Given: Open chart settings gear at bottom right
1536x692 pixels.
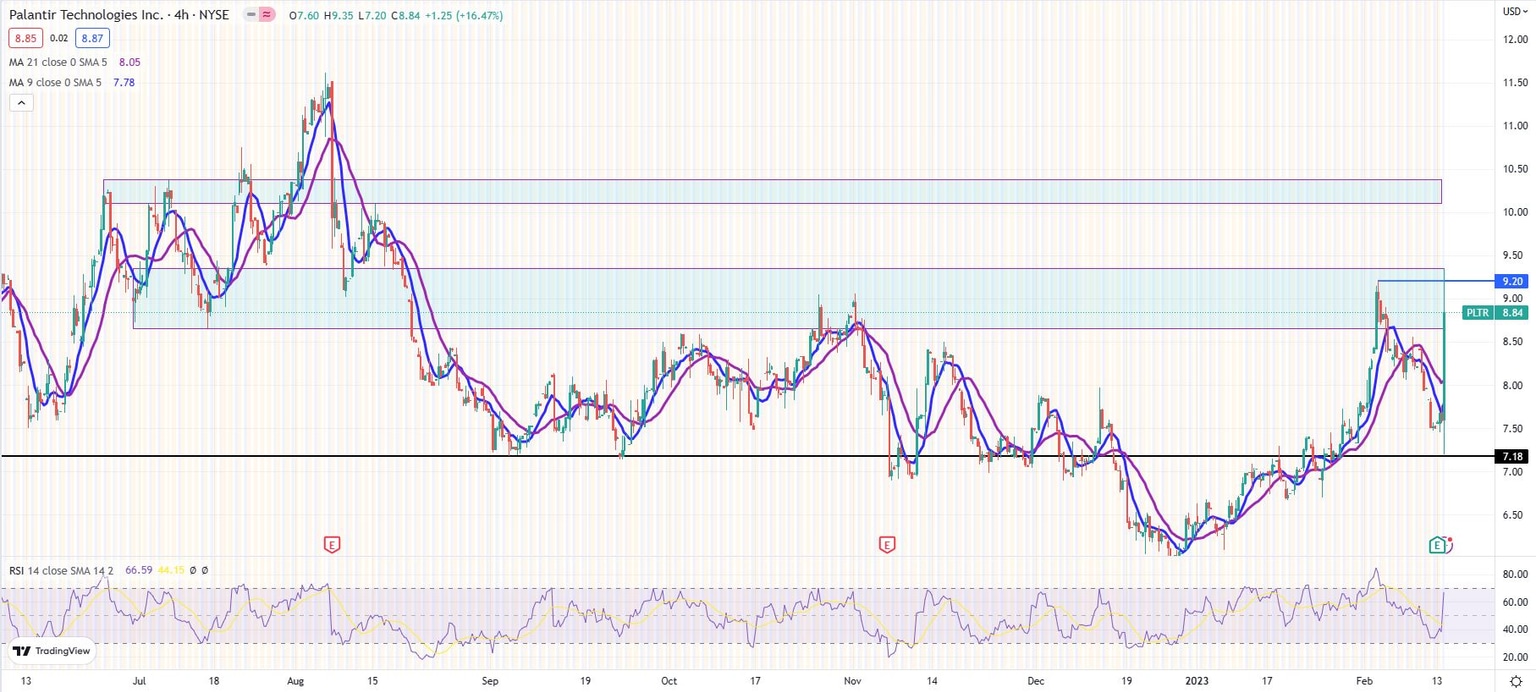Looking at the screenshot, I should pos(1515,681).
